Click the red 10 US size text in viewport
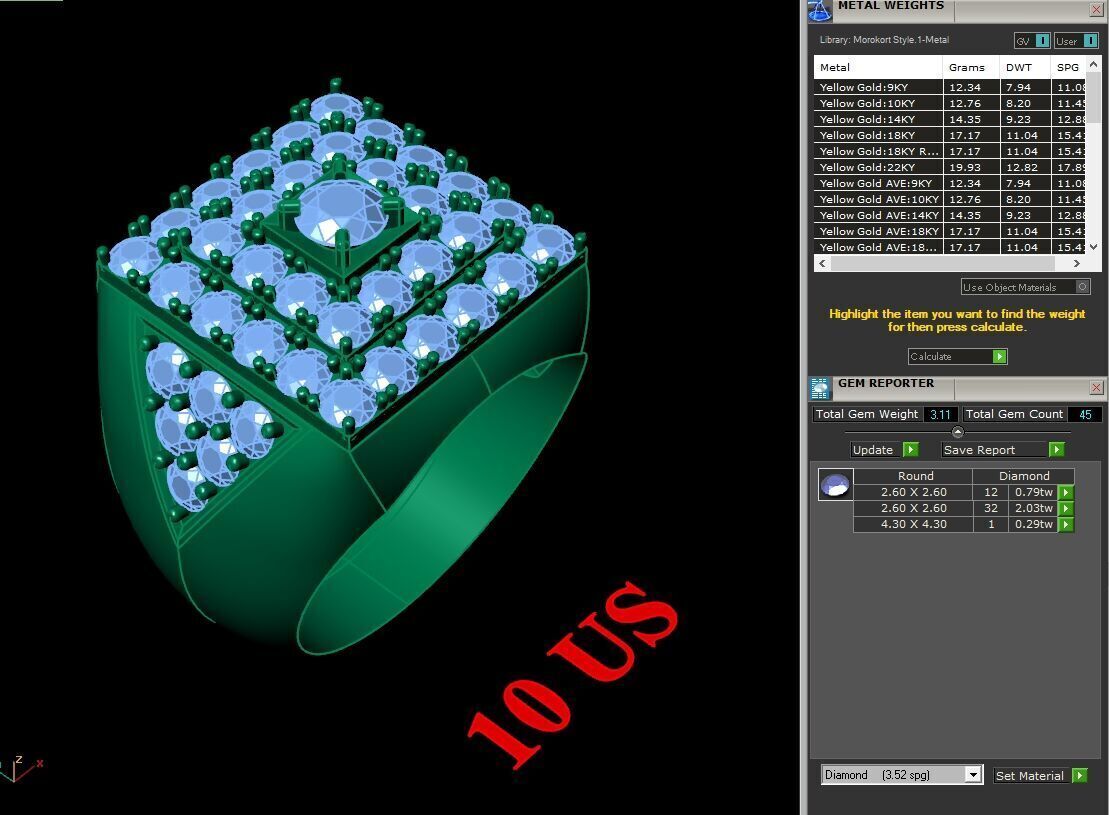Viewport: 1109px width, 815px height. coord(573,676)
